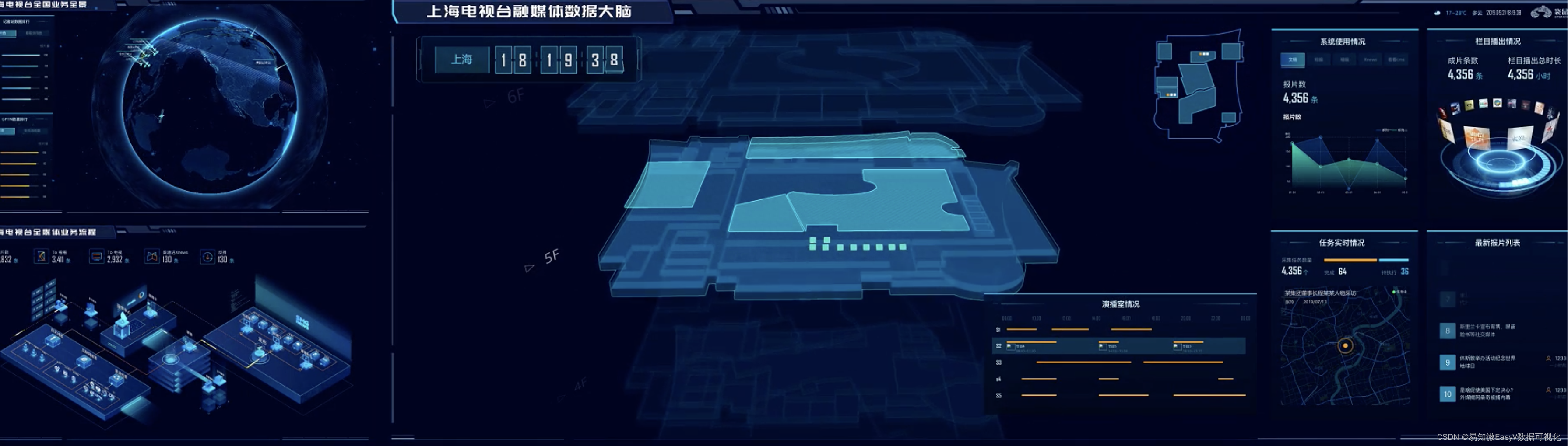Click the orange 完成 progress bar segment

[x=1350, y=260]
